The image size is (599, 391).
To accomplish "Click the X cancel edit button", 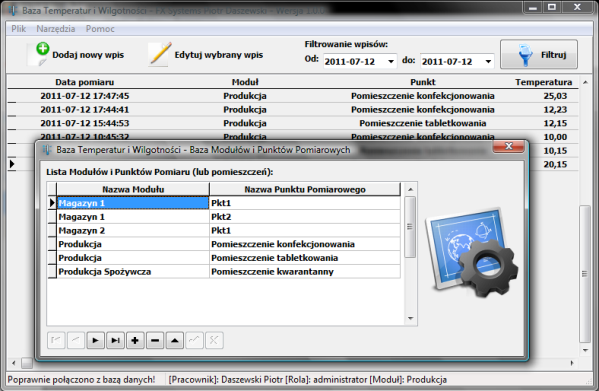I will (214, 340).
